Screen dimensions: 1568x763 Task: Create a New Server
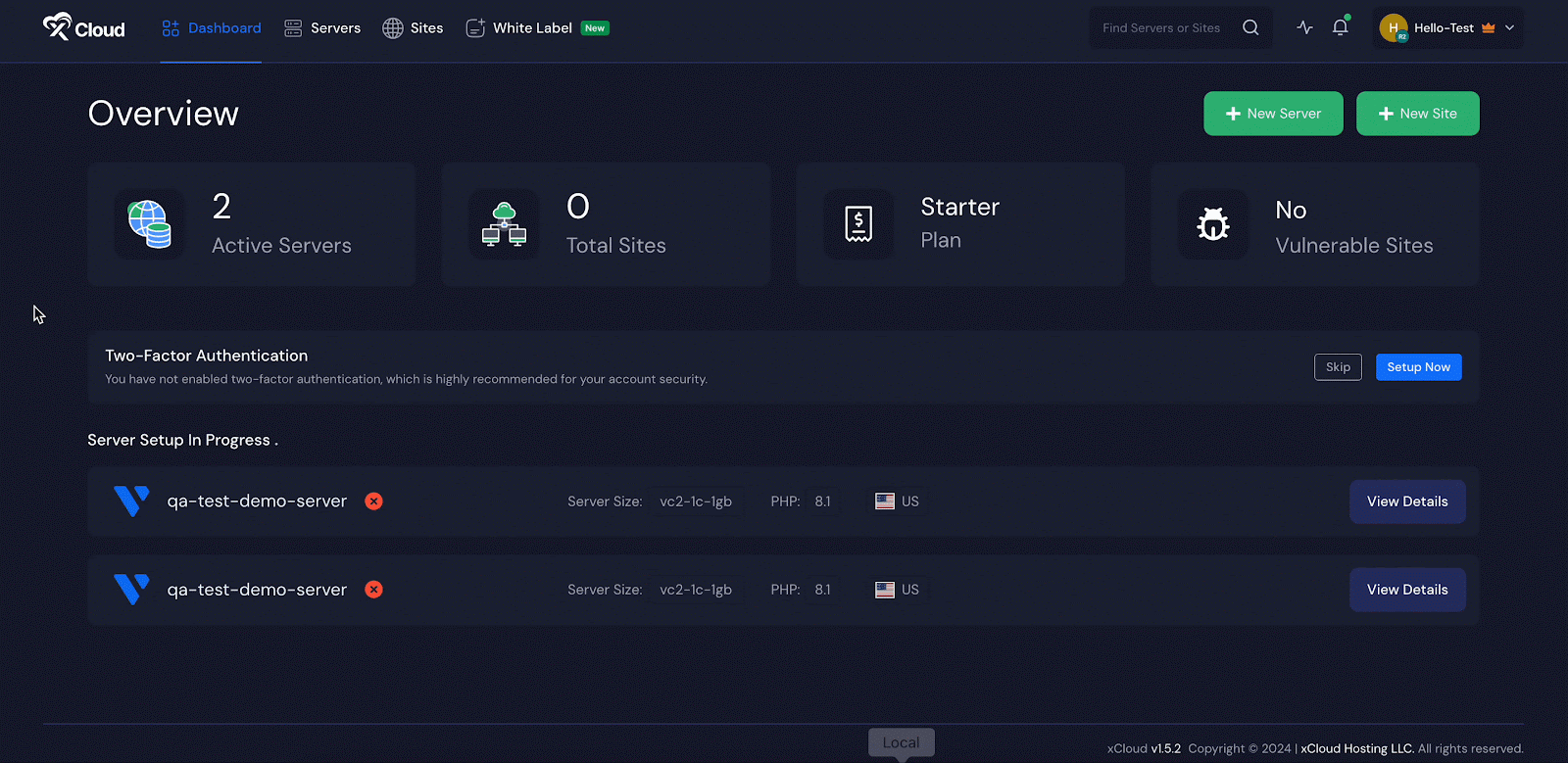1273,114
